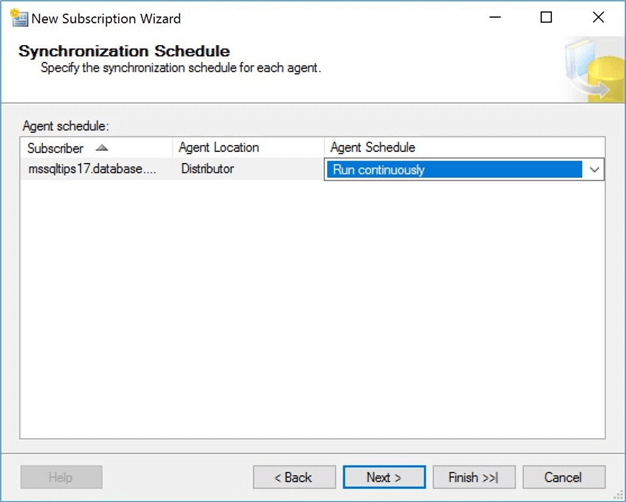
Task: Go Back to the previous page
Action: (294, 477)
